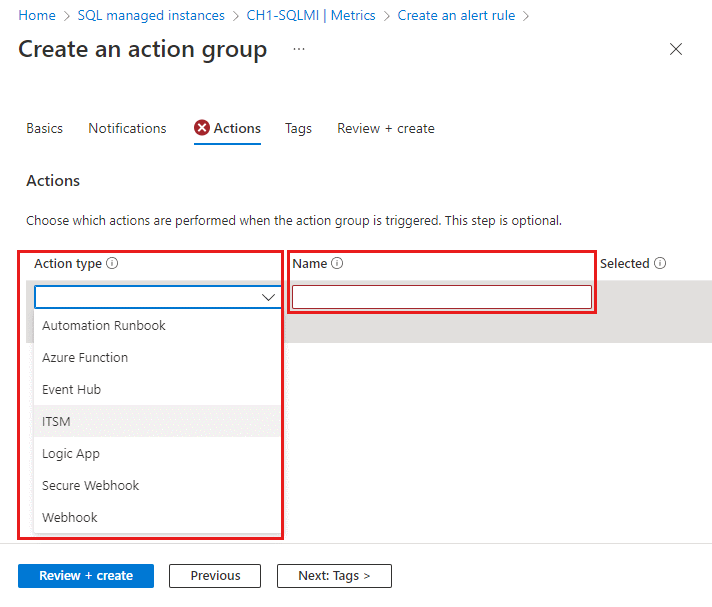Switch to the Basics tab
Image resolution: width=712 pixels, height=607 pixels.
(44, 129)
